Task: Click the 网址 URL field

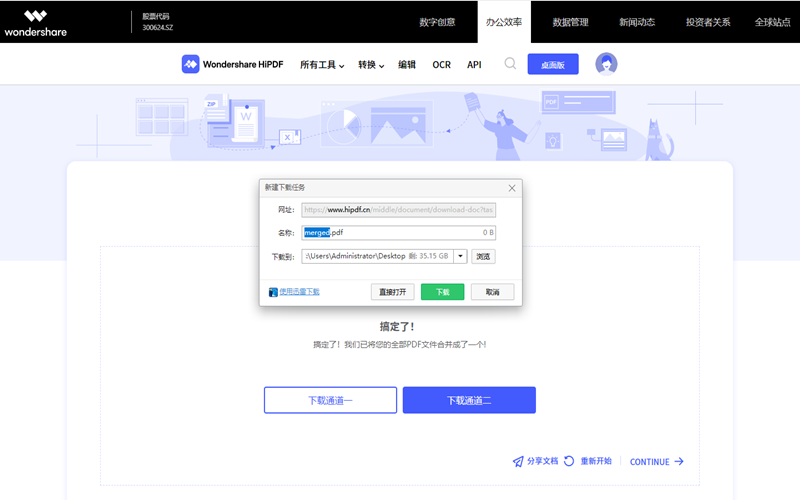Action: (x=398, y=210)
